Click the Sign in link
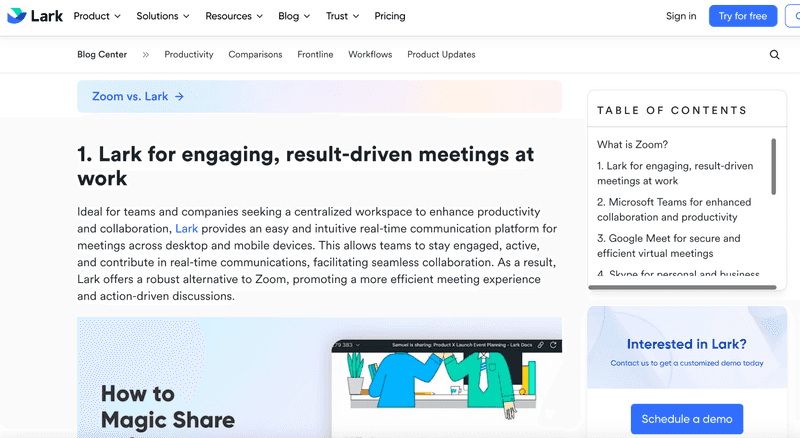800x438 pixels. point(681,16)
